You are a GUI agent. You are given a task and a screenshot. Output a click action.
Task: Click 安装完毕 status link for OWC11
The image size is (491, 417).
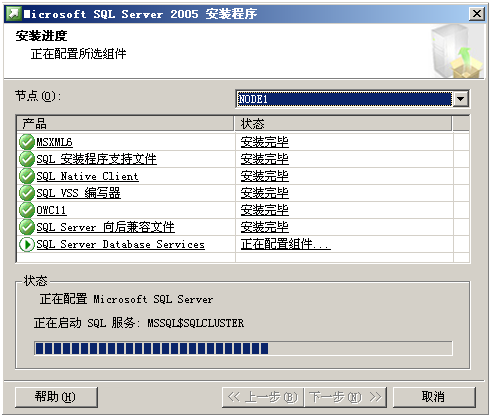[265, 210]
